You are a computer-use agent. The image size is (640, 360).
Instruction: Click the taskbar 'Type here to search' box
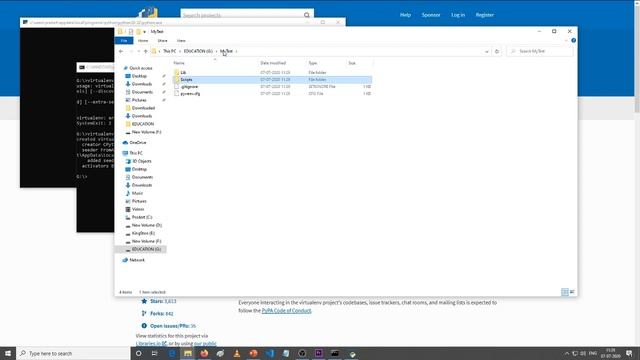73,353
